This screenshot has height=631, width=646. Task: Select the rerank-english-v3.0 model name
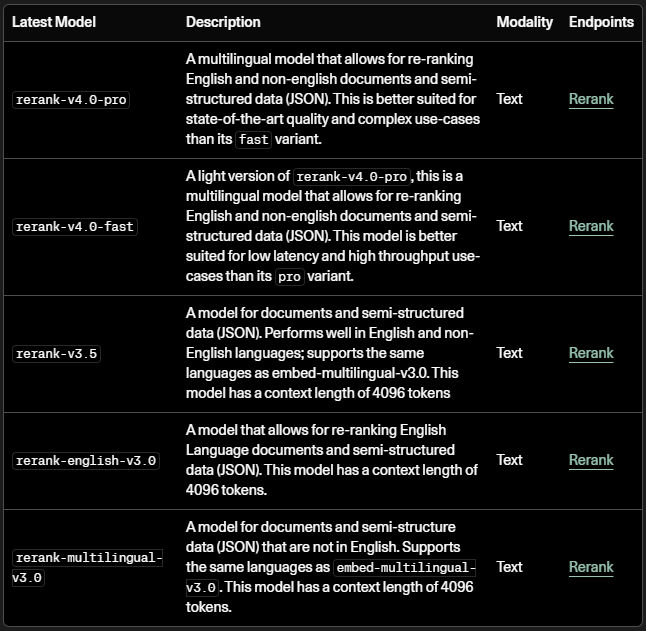pyautogui.click(x=86, y=461)
